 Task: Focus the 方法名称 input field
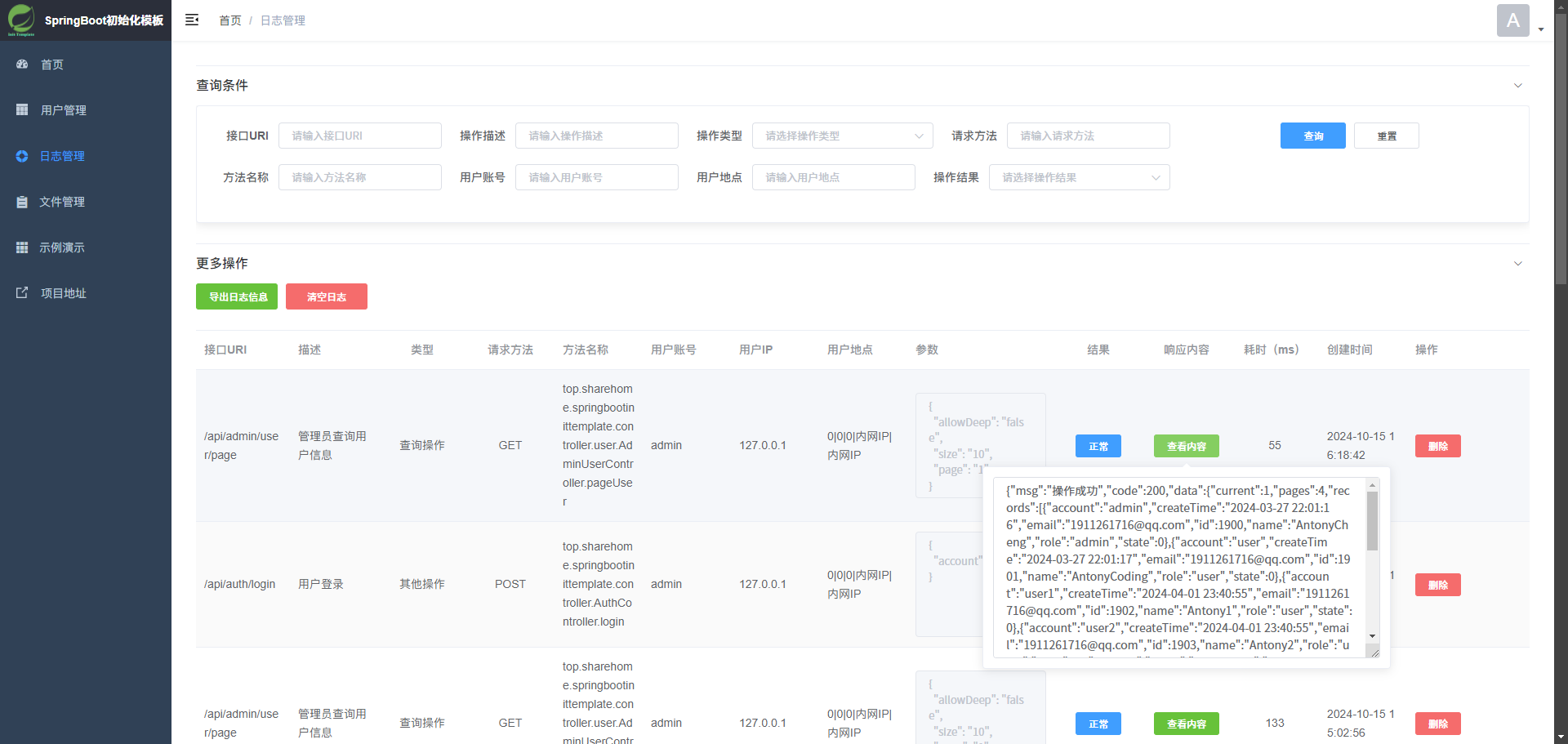click(360, 177)
